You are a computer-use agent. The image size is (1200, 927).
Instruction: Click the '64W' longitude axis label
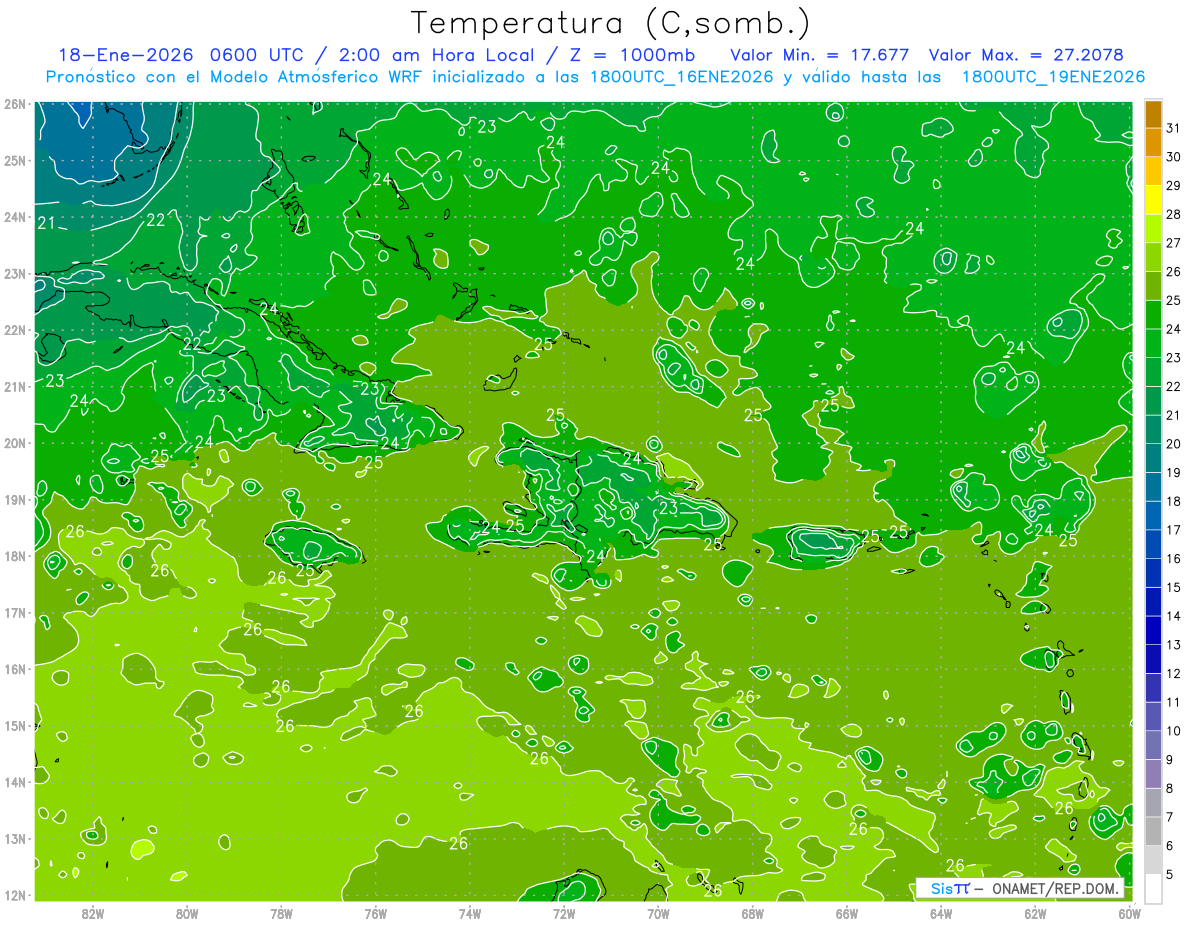(941, 913)
